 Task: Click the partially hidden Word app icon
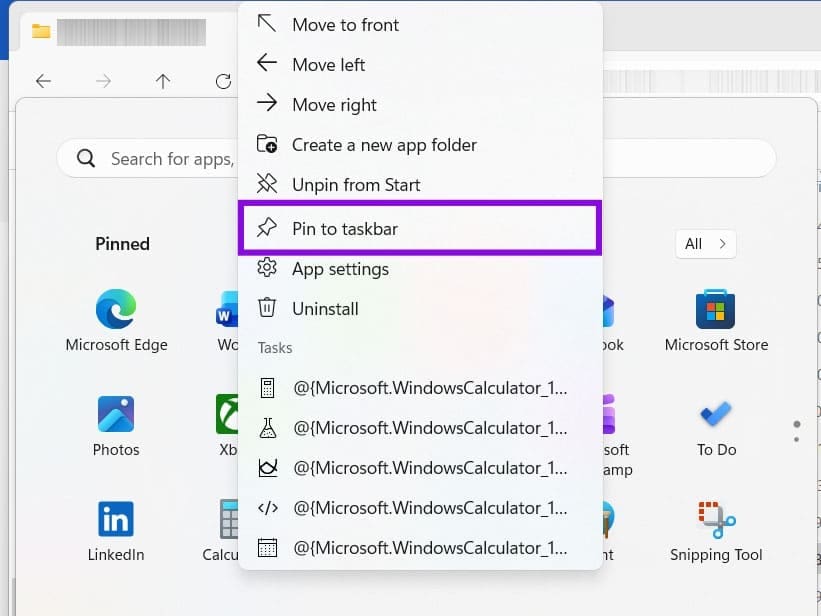click(228, 309)
